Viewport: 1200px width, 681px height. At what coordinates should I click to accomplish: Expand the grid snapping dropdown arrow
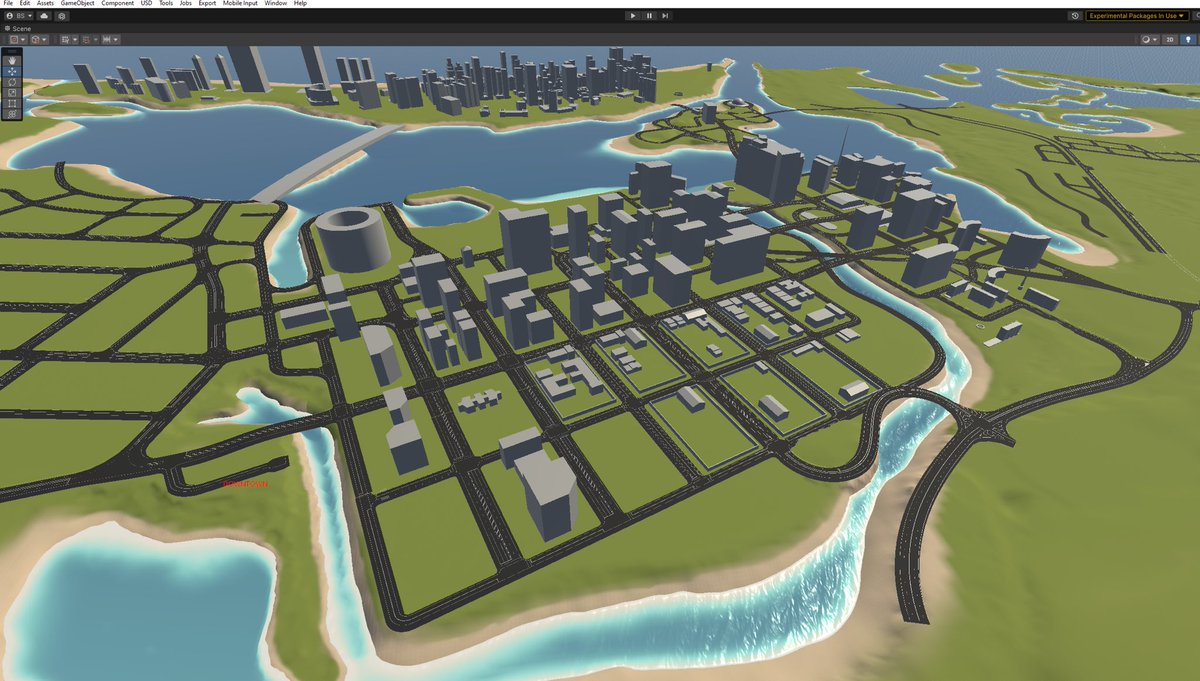(96, 40)
